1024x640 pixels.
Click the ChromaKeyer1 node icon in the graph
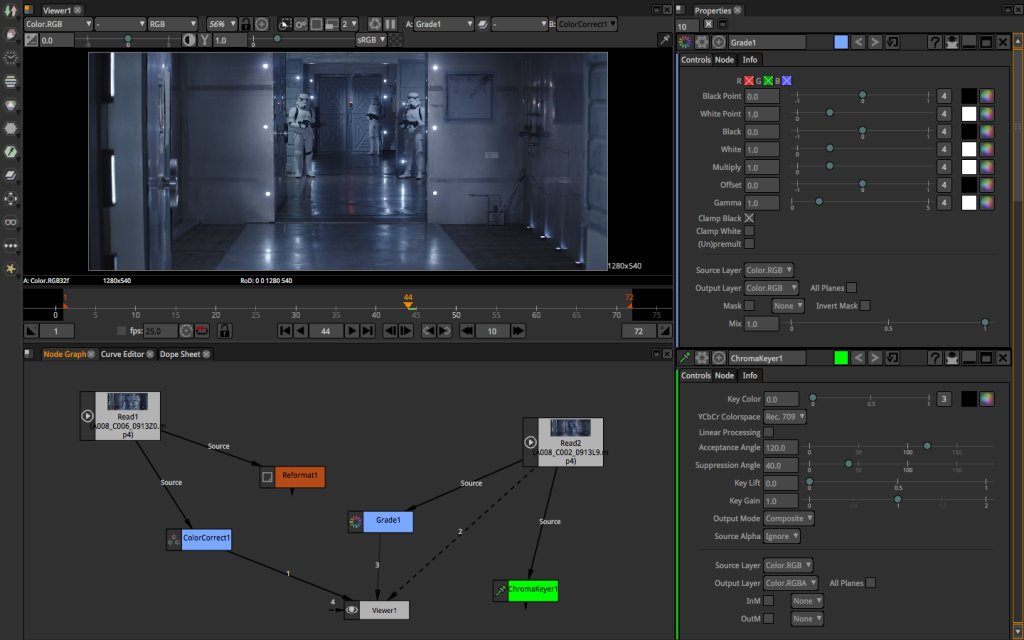500,591
